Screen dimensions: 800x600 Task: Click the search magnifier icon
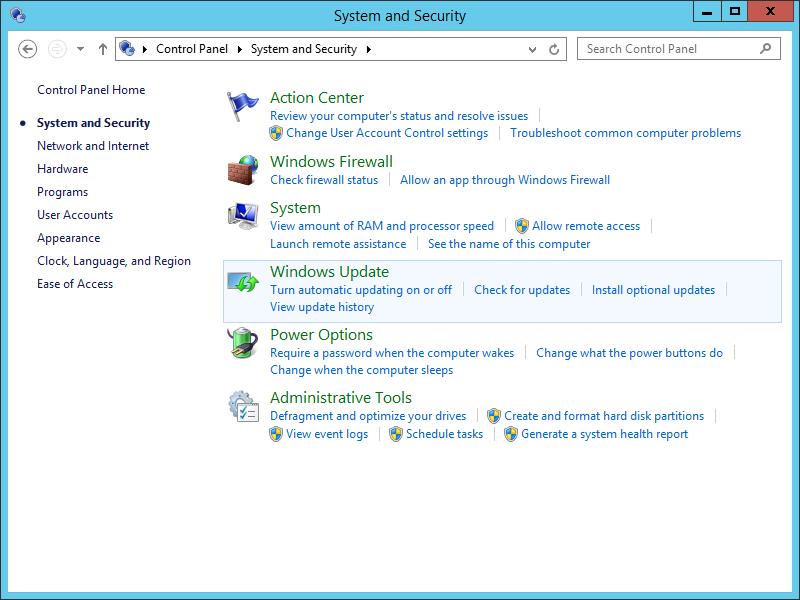765,48
